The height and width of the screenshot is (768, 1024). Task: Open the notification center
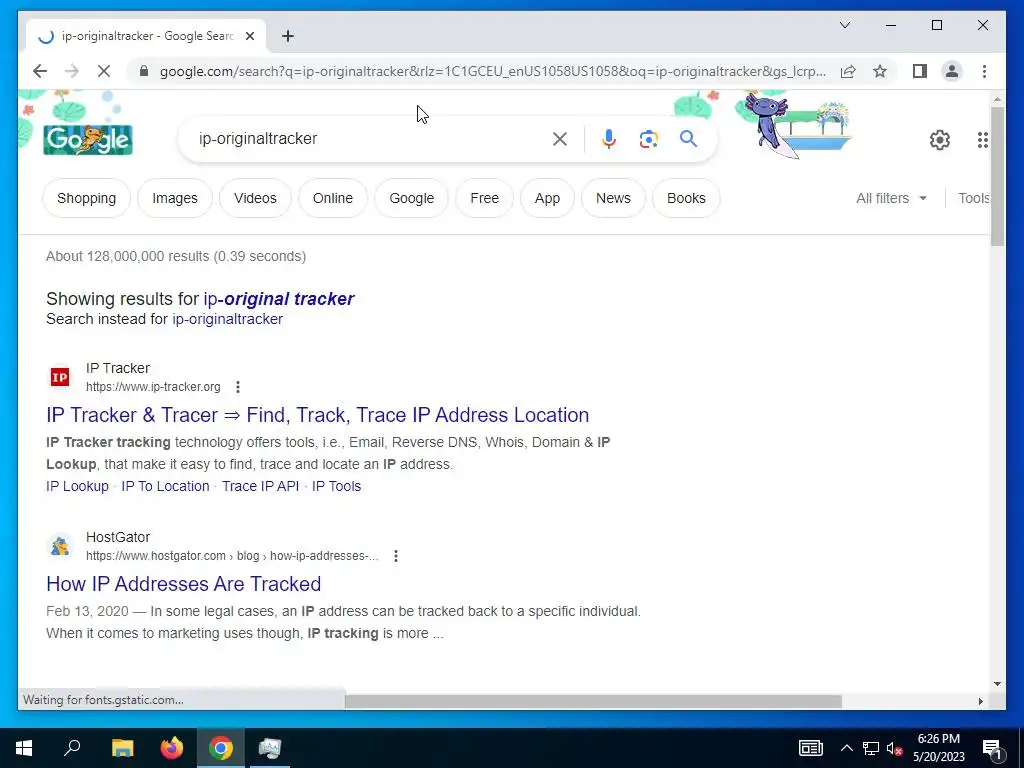click(992, 748)
